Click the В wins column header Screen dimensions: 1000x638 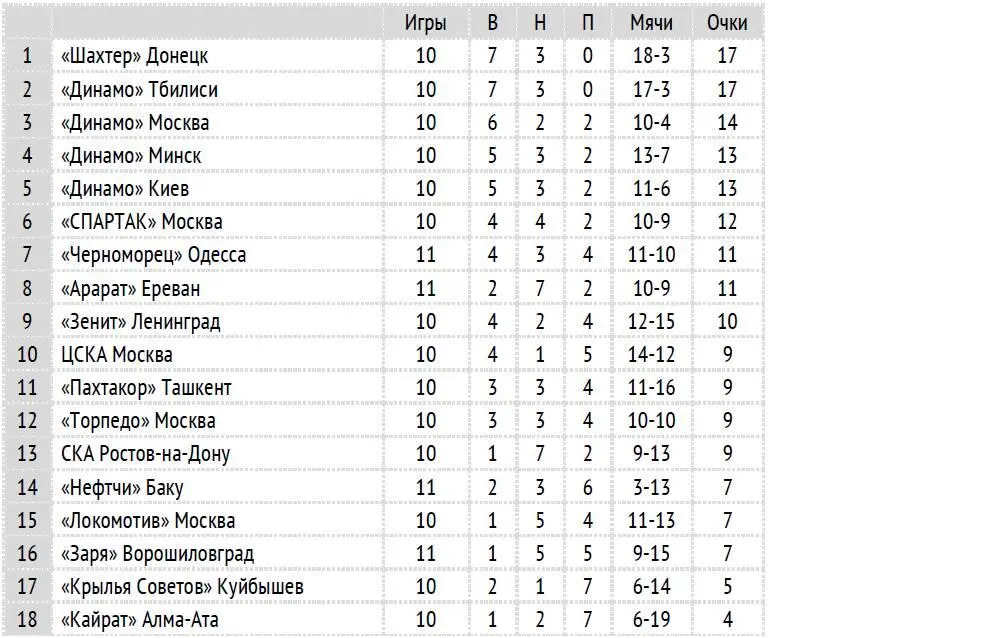tap(492, 23)
